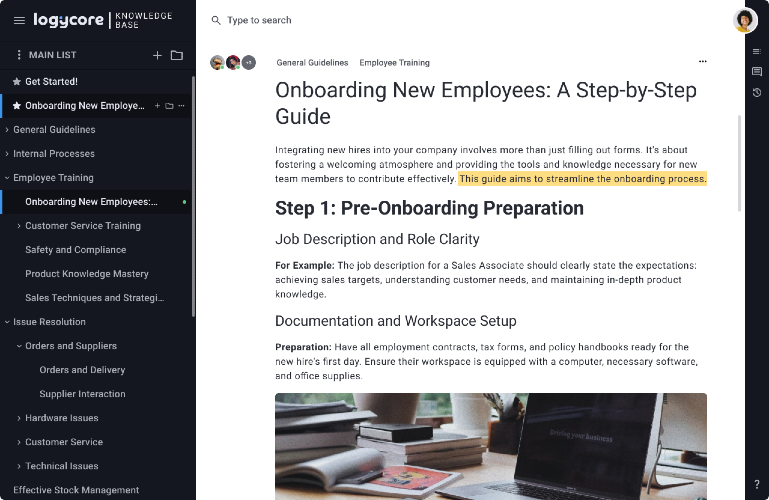Viewport: 769px width, 500px height.
Task: Click General Guidelines breadcrumb link
Action: point(312,63)
